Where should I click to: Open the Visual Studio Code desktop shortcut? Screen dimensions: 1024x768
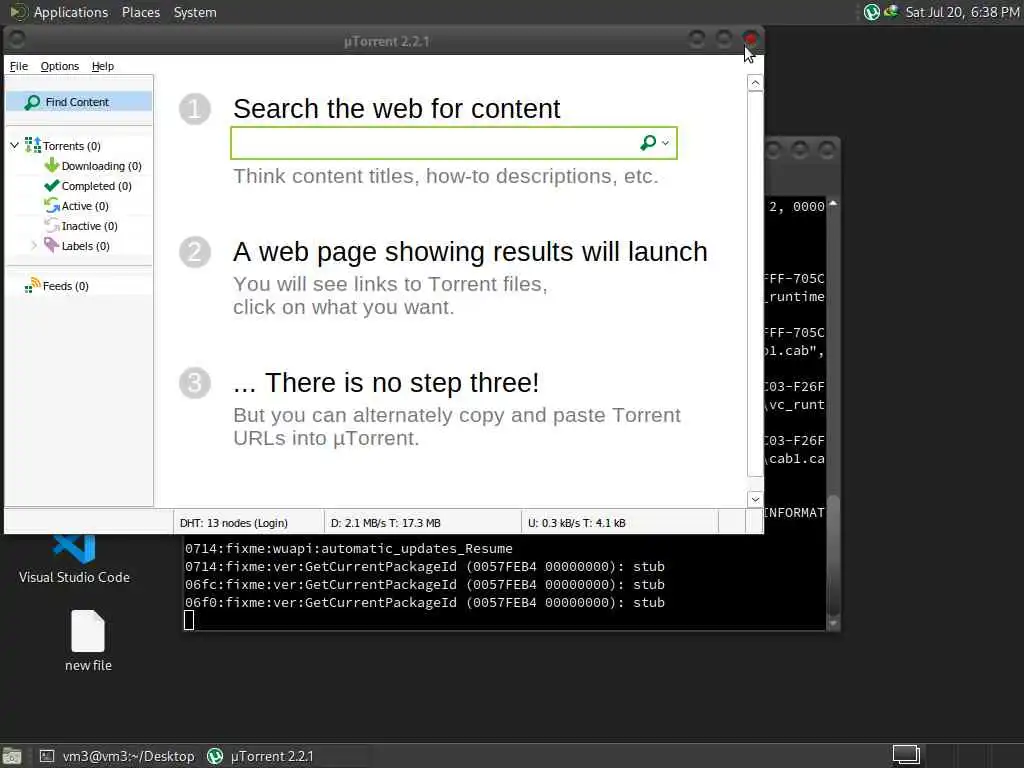coord(74,558)
